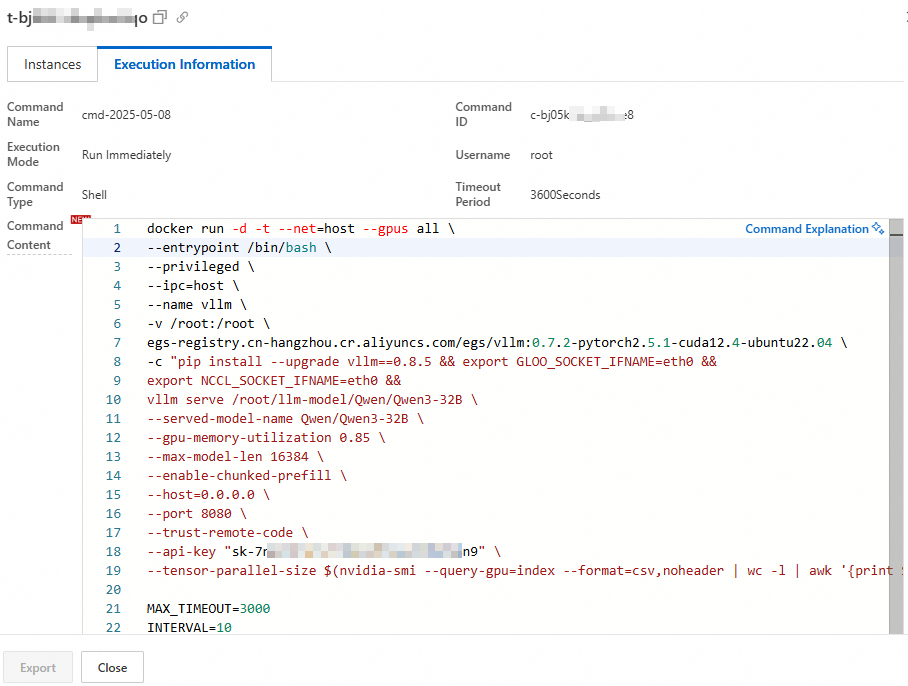Click the Username value root
Viewport: 908px width, 686px height.
click(x=541, y=155)
